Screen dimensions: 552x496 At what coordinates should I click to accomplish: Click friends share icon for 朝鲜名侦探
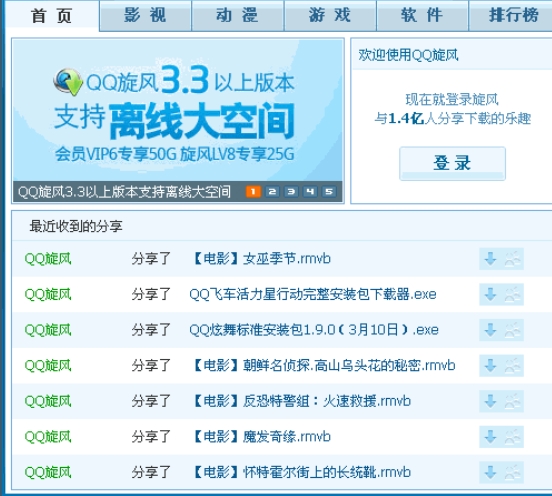(513, 365)
